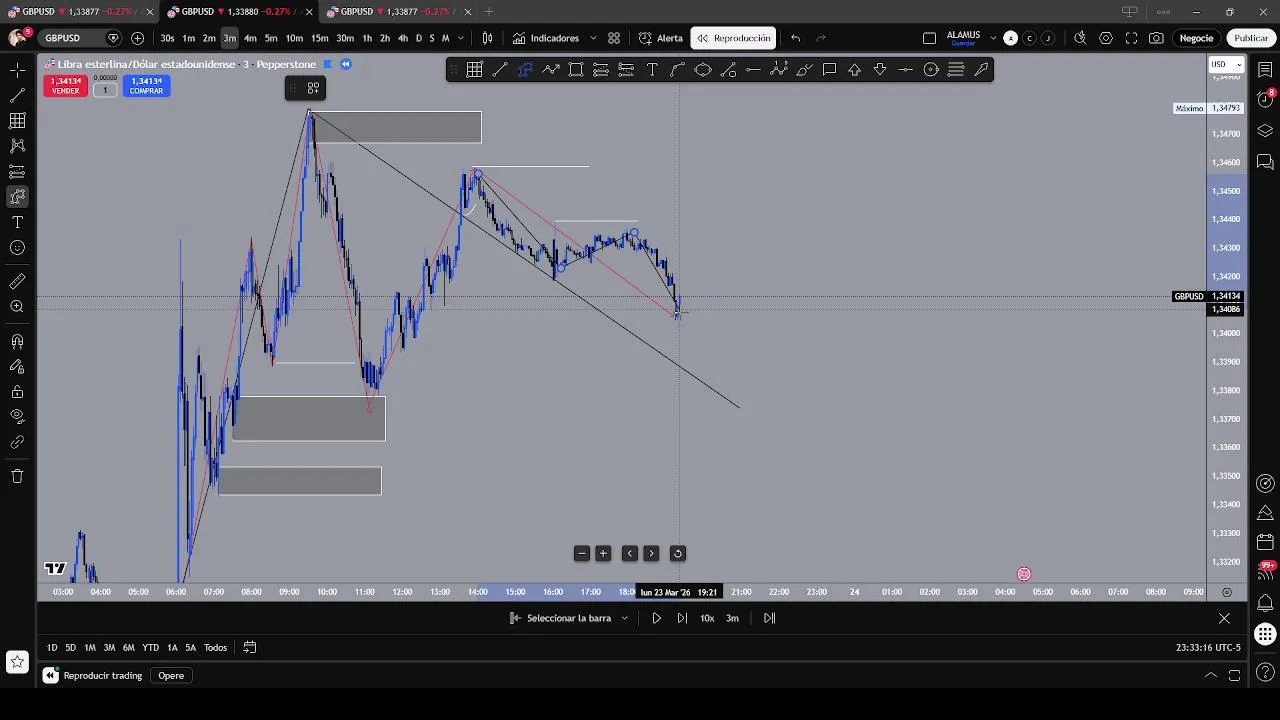Open the emoji icons tool
This screenshot has width=1280, height=720.
click(x=17, y=248)
